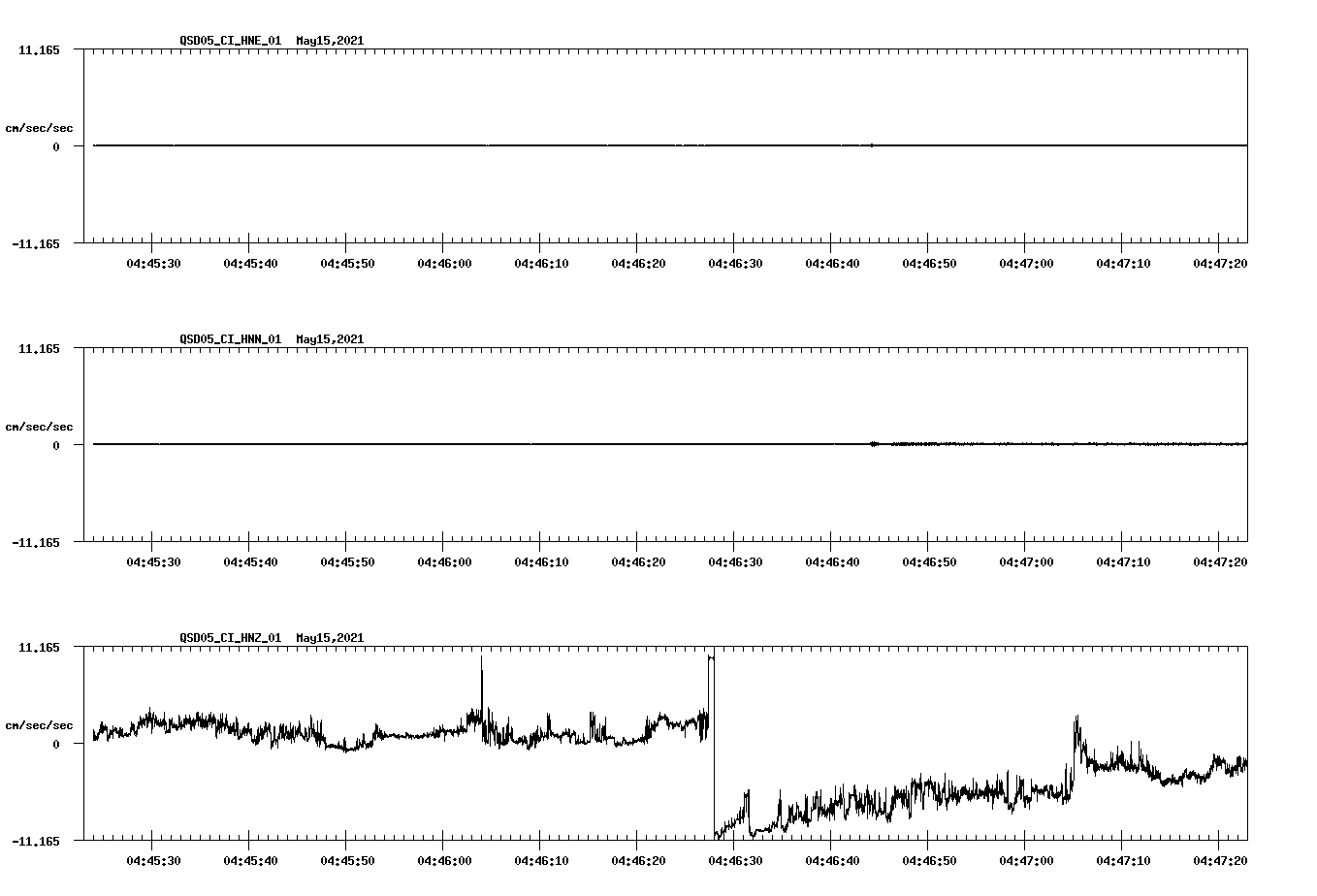
Task: Click 04:46:00 time label under HNZ plot
Action: coord(444,860)
